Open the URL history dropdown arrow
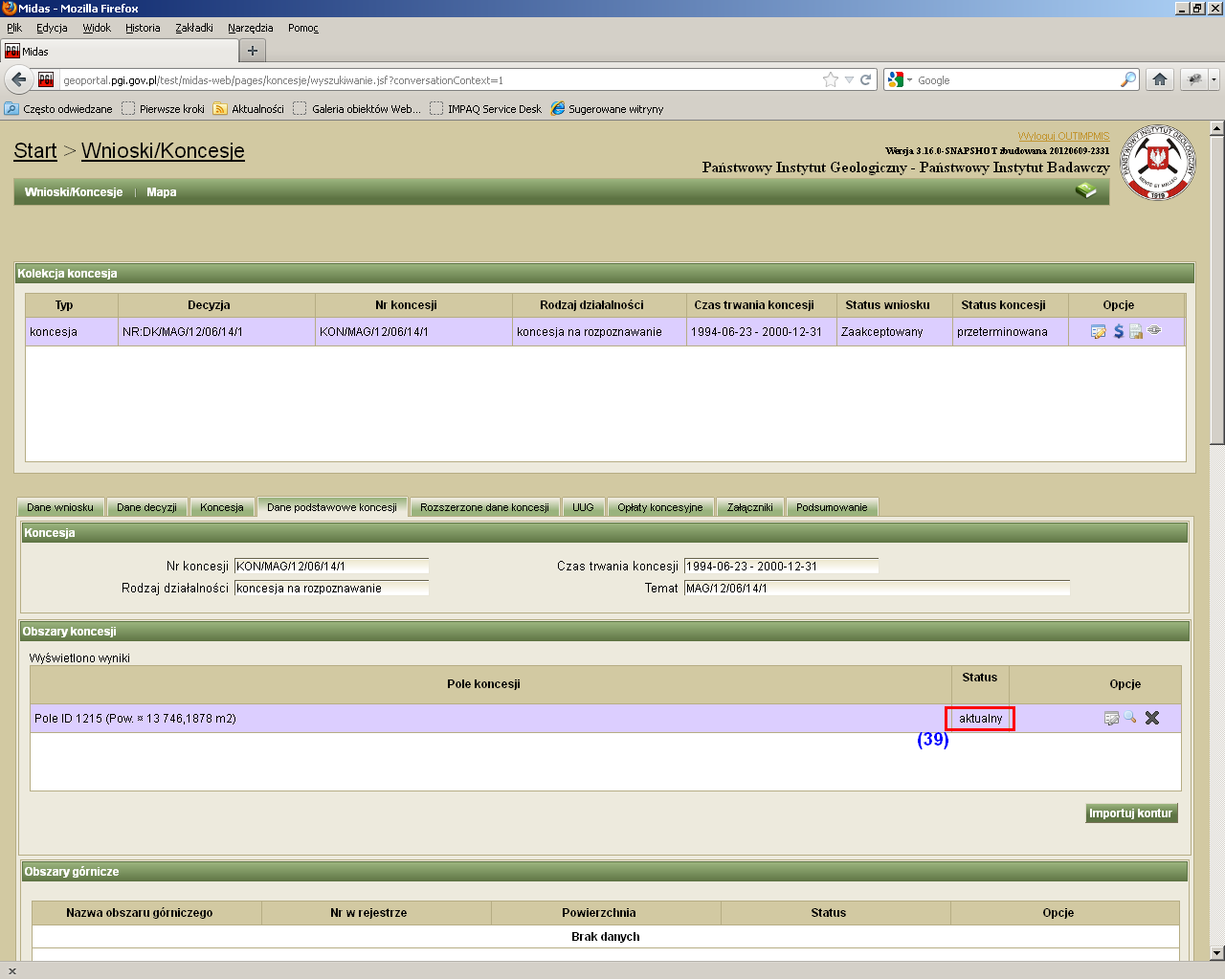This screenshot has height=980, width=1225. (x=849, y=79)
